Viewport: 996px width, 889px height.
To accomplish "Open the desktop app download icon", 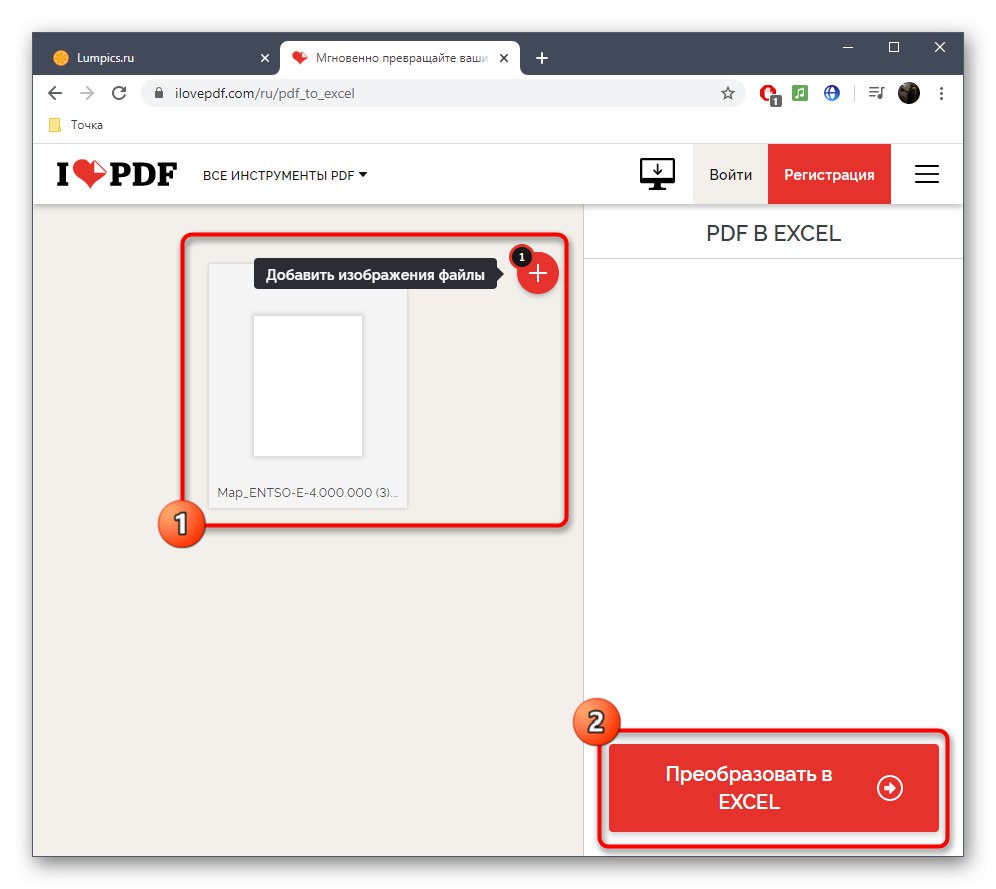I will point(656,173).
